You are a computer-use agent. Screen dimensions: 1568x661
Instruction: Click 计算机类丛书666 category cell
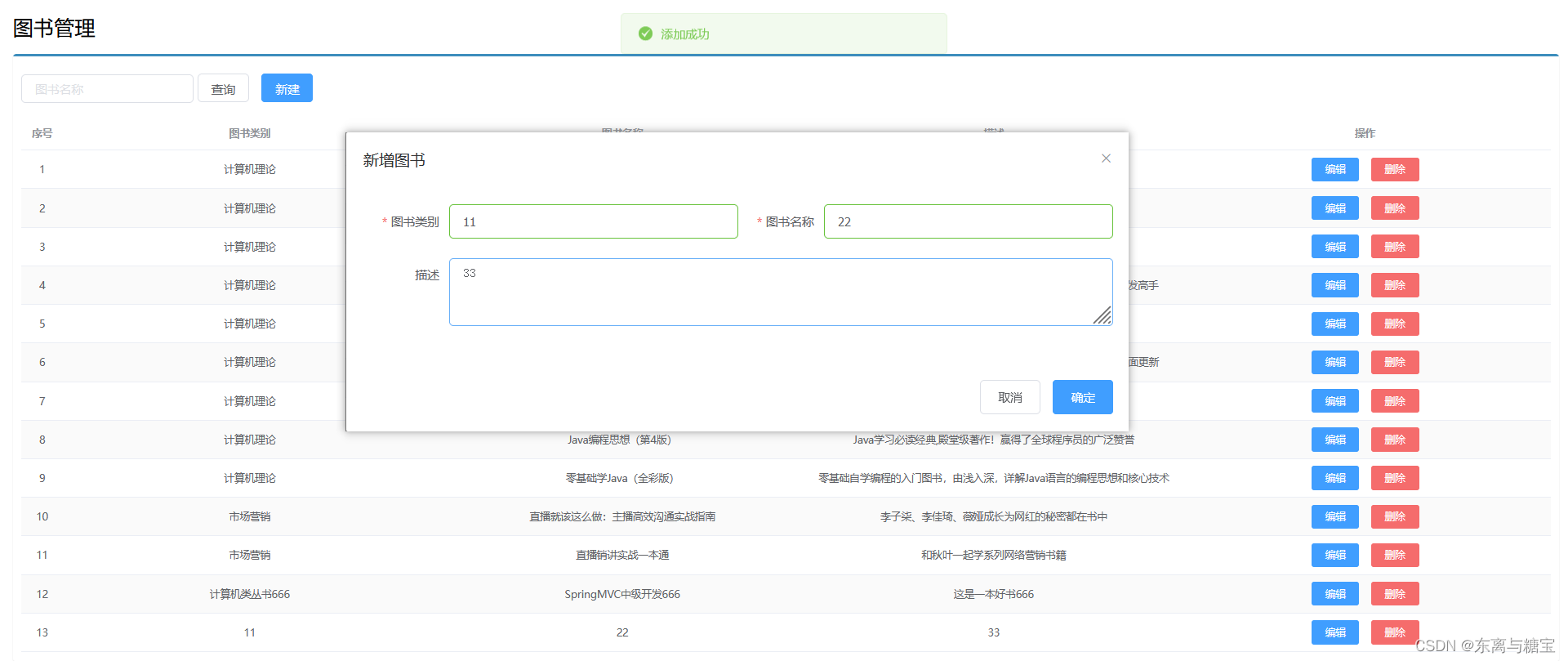(x=250, y=594)
